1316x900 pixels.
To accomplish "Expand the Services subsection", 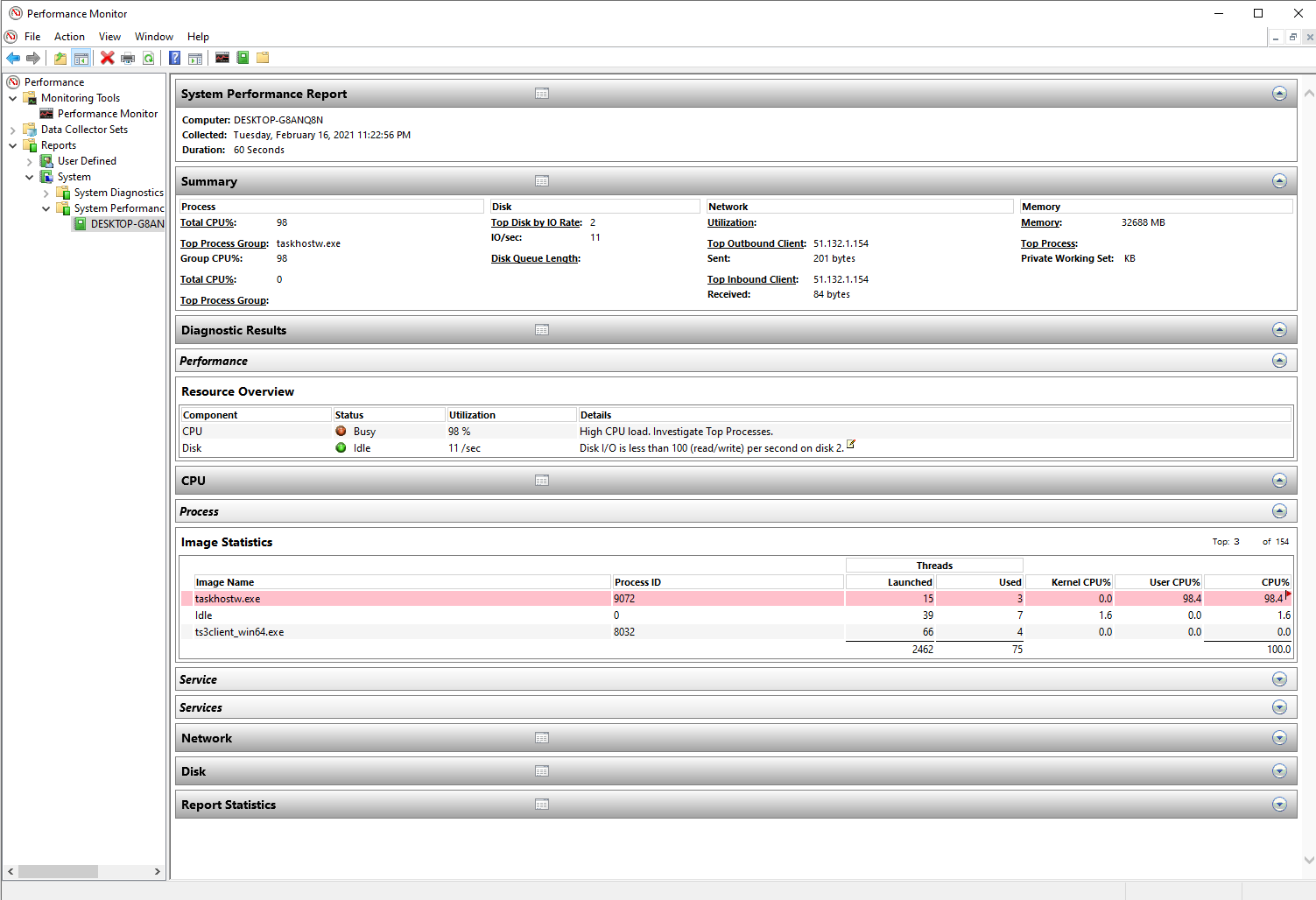I will pyautogui.click(x=1279, y=707).
